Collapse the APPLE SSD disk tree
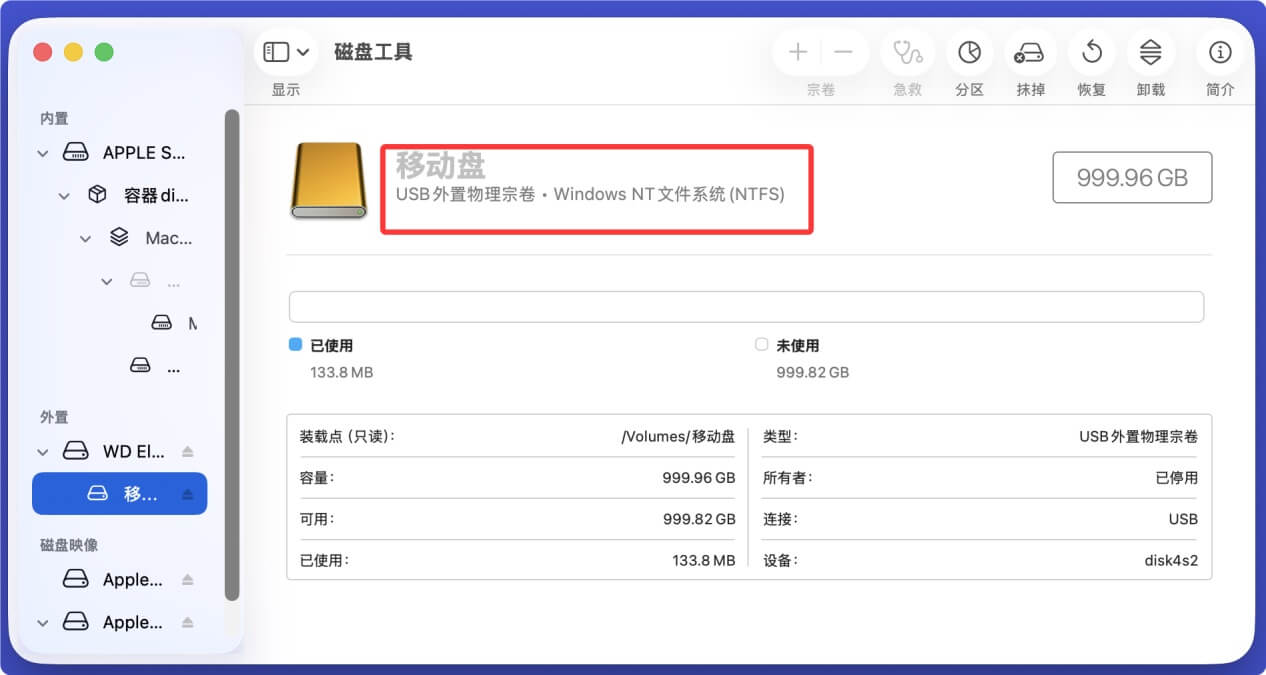Image resolution: width=1266 pixels, height=675 pixels. coord(42,152)
